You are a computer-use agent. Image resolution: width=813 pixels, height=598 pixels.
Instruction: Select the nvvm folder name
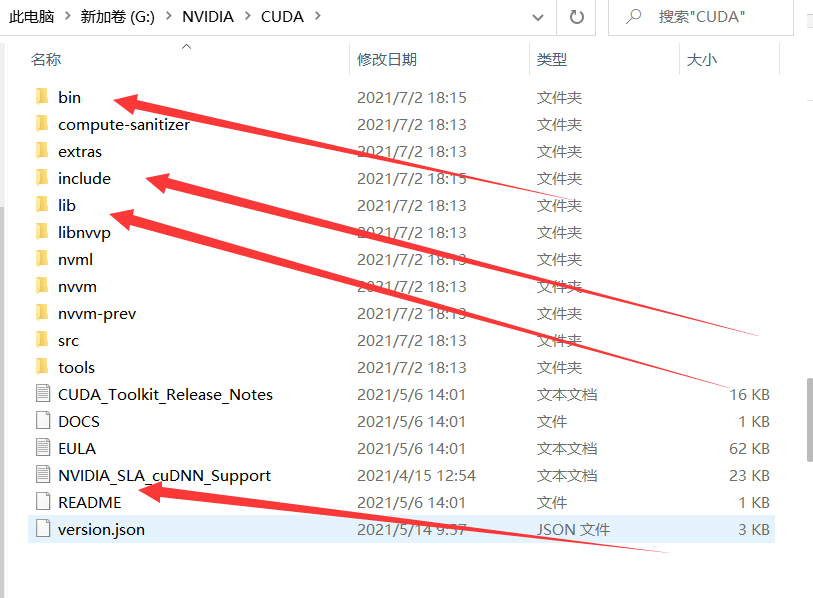pyautogui.click(x=77, y=286)
